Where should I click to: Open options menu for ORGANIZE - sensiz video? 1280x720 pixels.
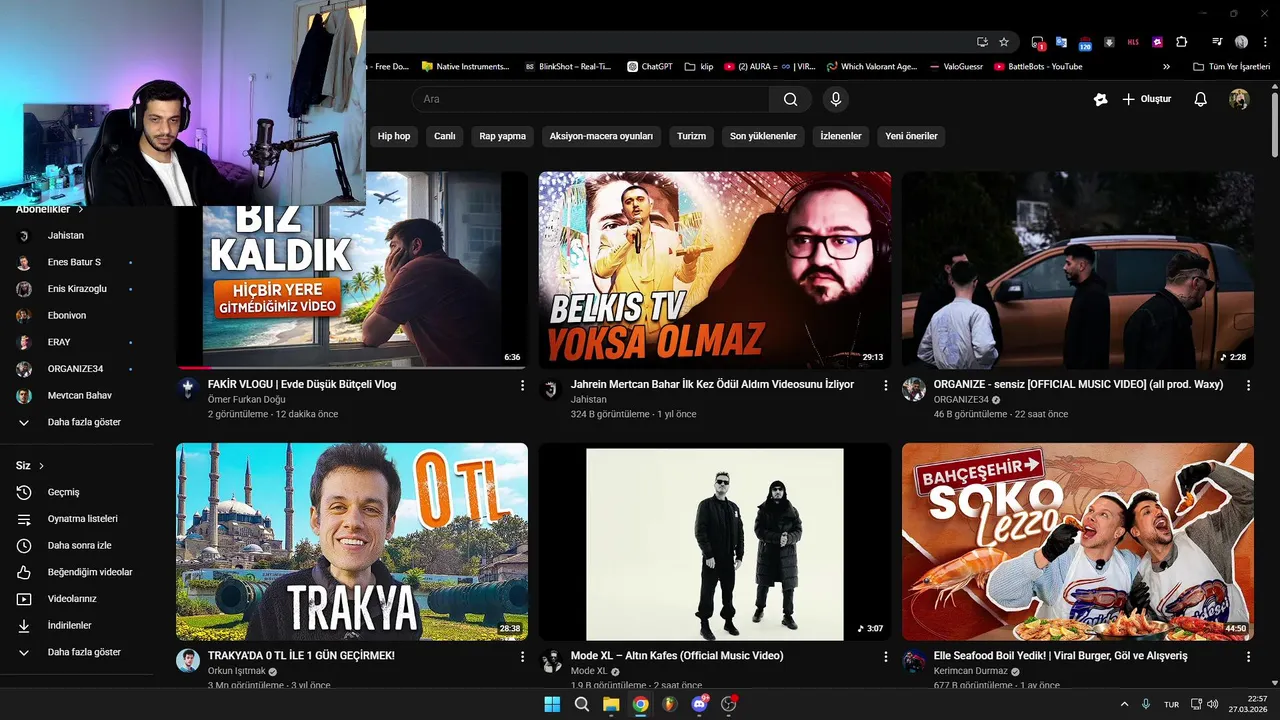pyautogui.click(x=1248, y=385)
